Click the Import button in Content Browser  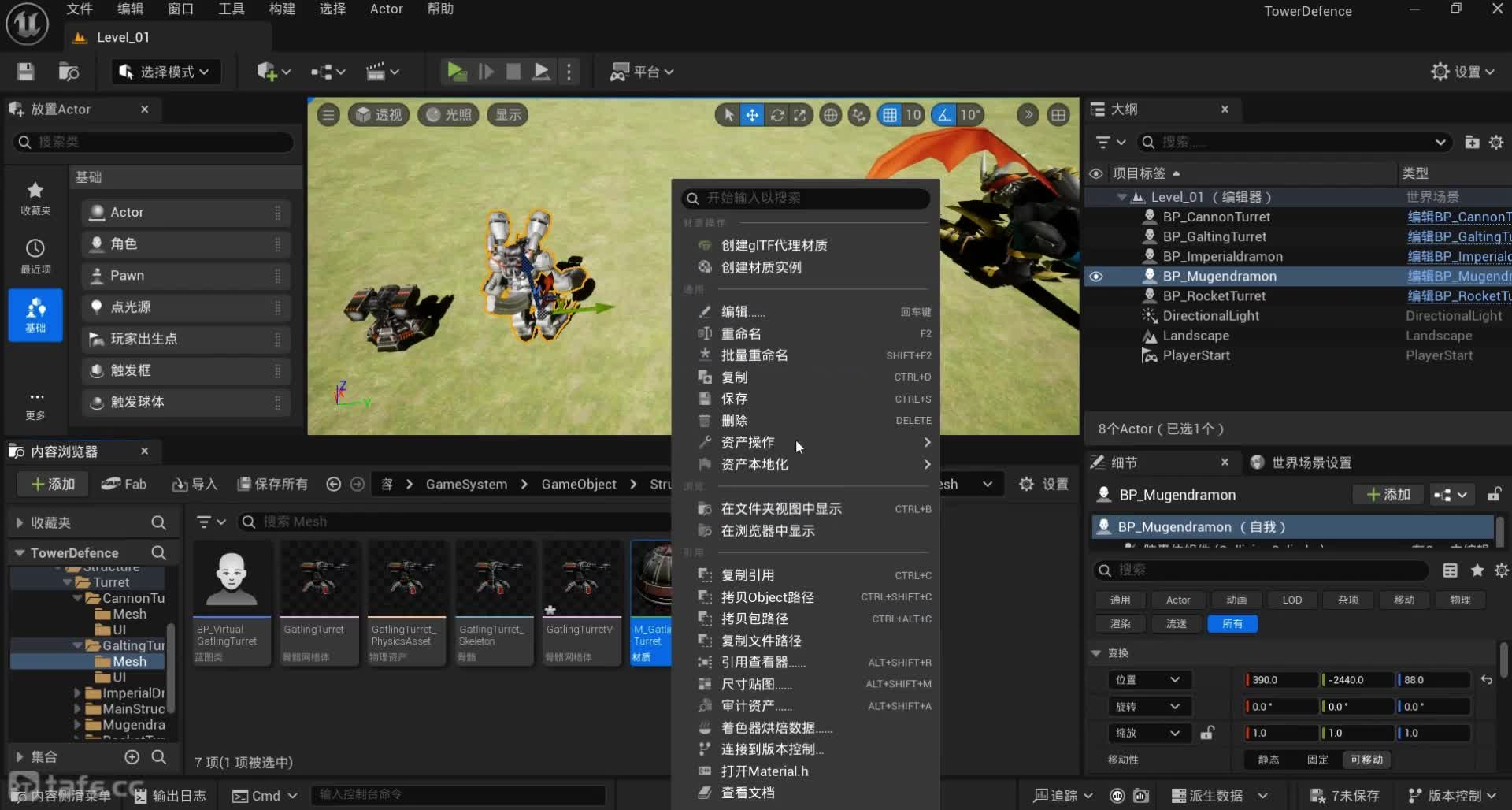click(x=195, y=484)
